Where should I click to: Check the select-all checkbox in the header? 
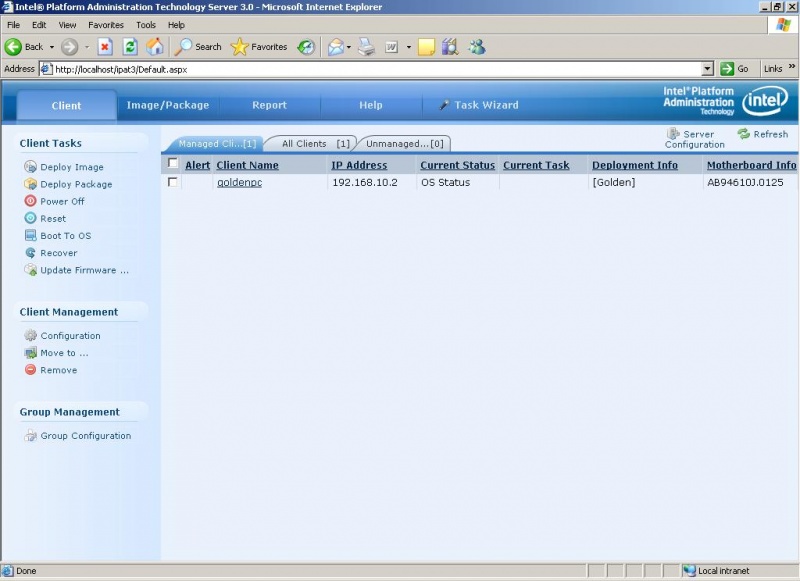[173, 164]
